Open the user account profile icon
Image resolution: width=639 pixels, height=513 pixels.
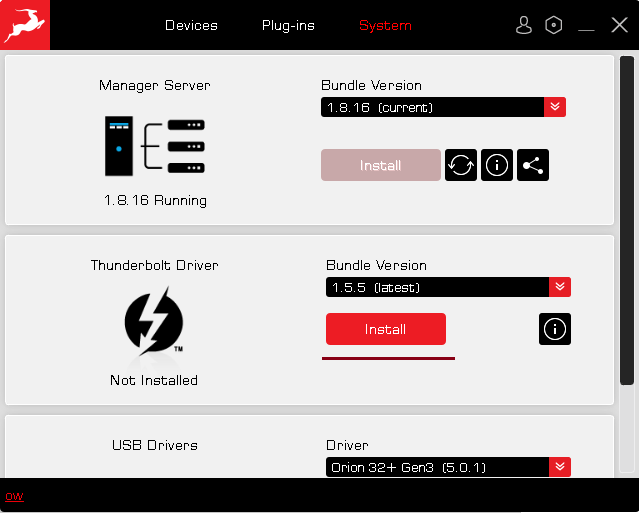pos(524,25)
